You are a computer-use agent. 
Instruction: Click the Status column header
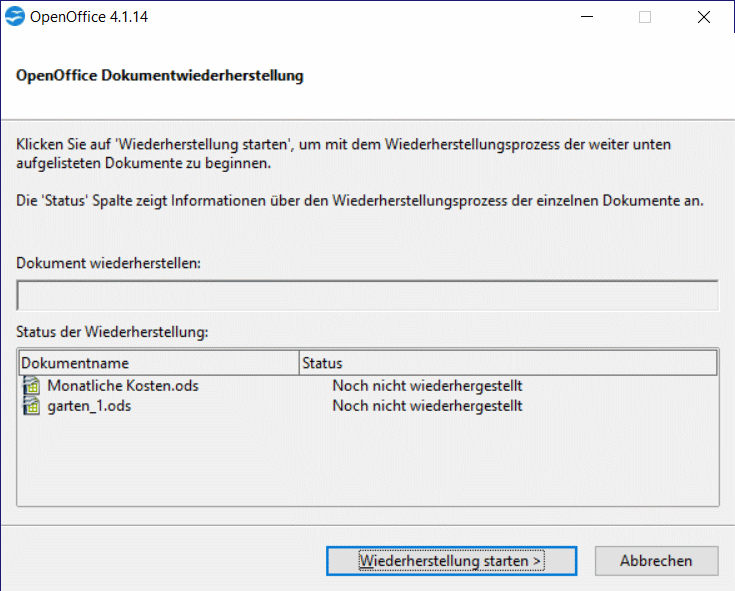tap(508, 363)
